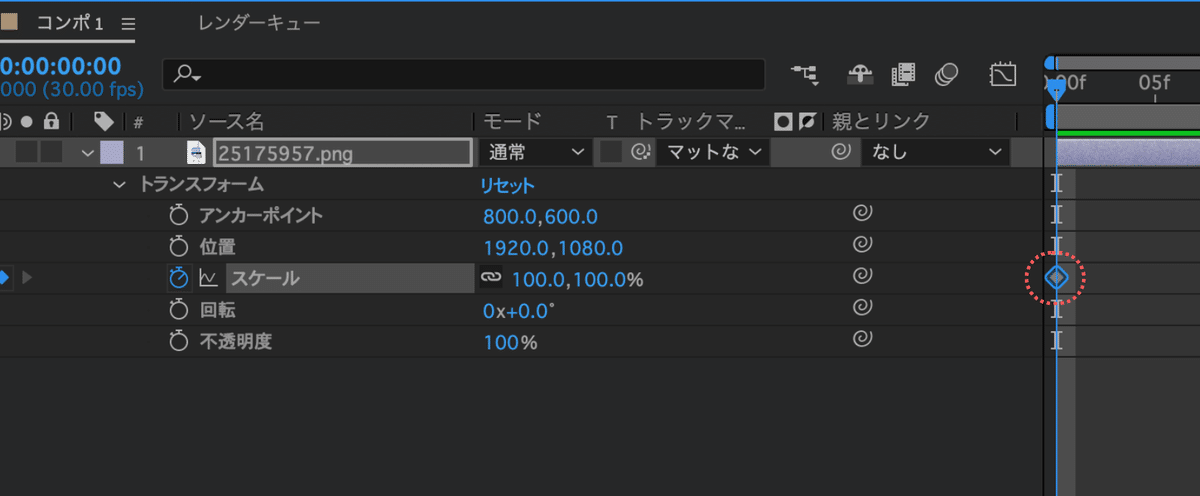
Task: Switch to the レンダーキュー tab
Action: (x=259, y=22)
